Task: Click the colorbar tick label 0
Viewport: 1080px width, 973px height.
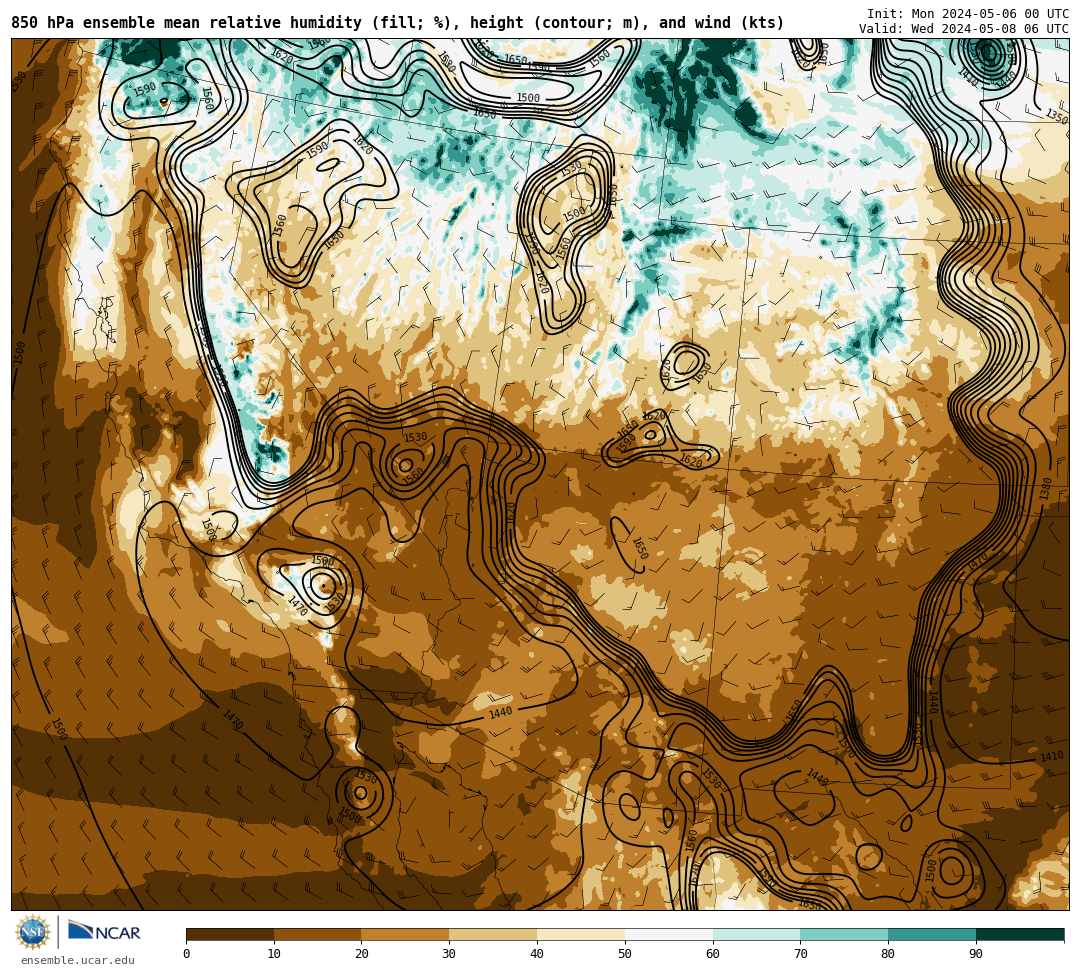Action: pyautogui.click(x=187, y=954)
